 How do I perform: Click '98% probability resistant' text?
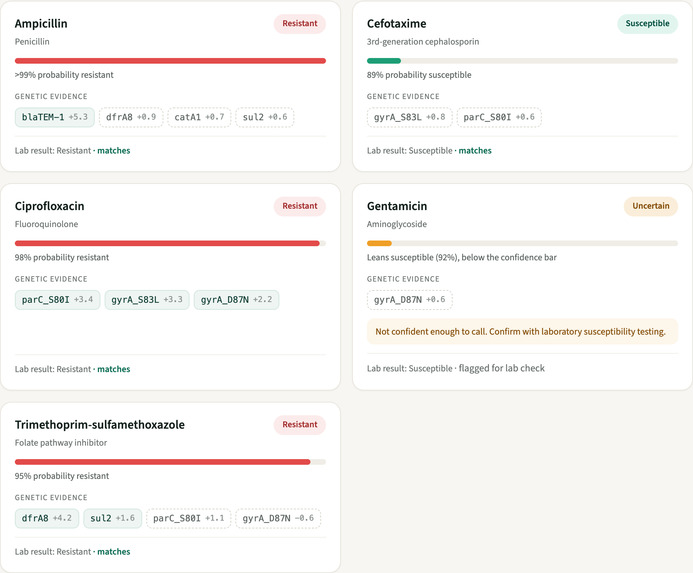62,257
